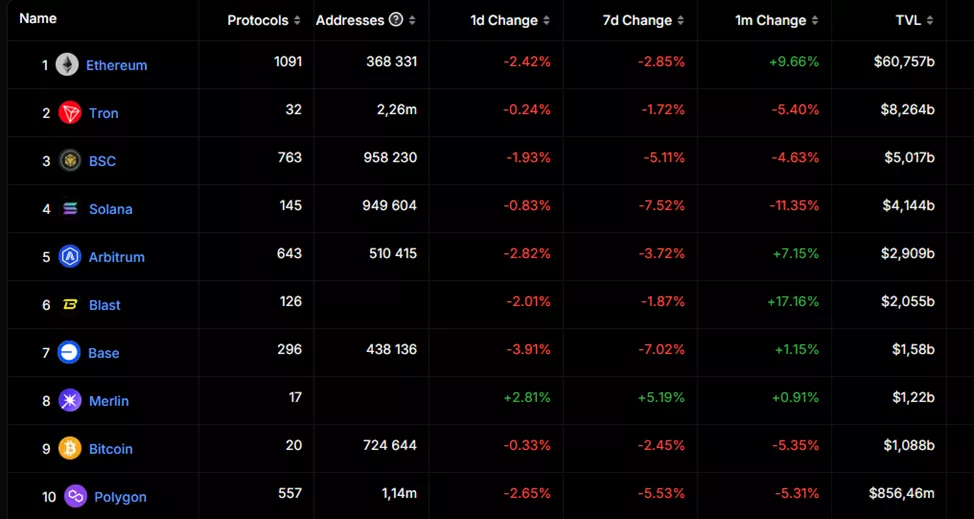Sort by 7d Change column arrows
This screenshot has height=519, width=974.
pos(681,21)
